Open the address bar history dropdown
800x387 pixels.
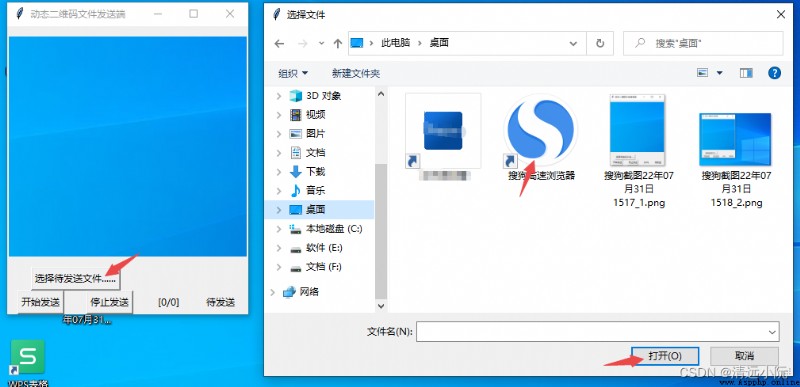tap(573, 43)
